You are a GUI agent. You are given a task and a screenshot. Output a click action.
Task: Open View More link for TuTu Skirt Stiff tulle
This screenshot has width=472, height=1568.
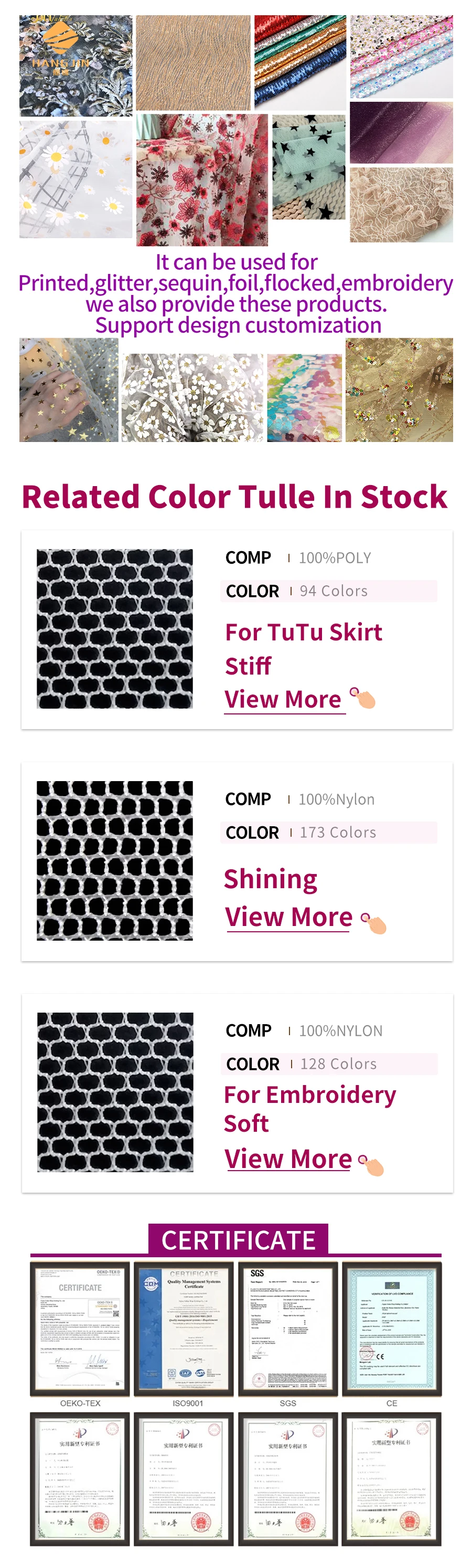tap(283, 699)
